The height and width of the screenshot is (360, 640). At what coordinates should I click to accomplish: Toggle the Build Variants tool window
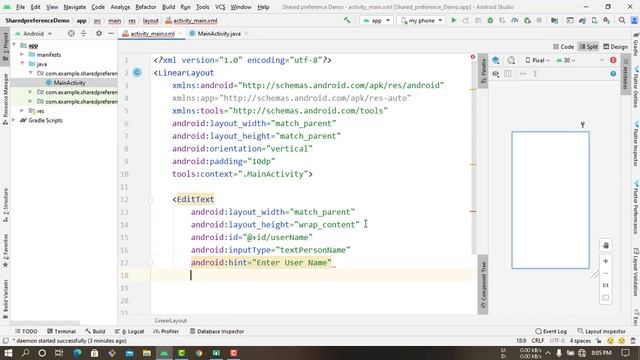pos(5,300)
